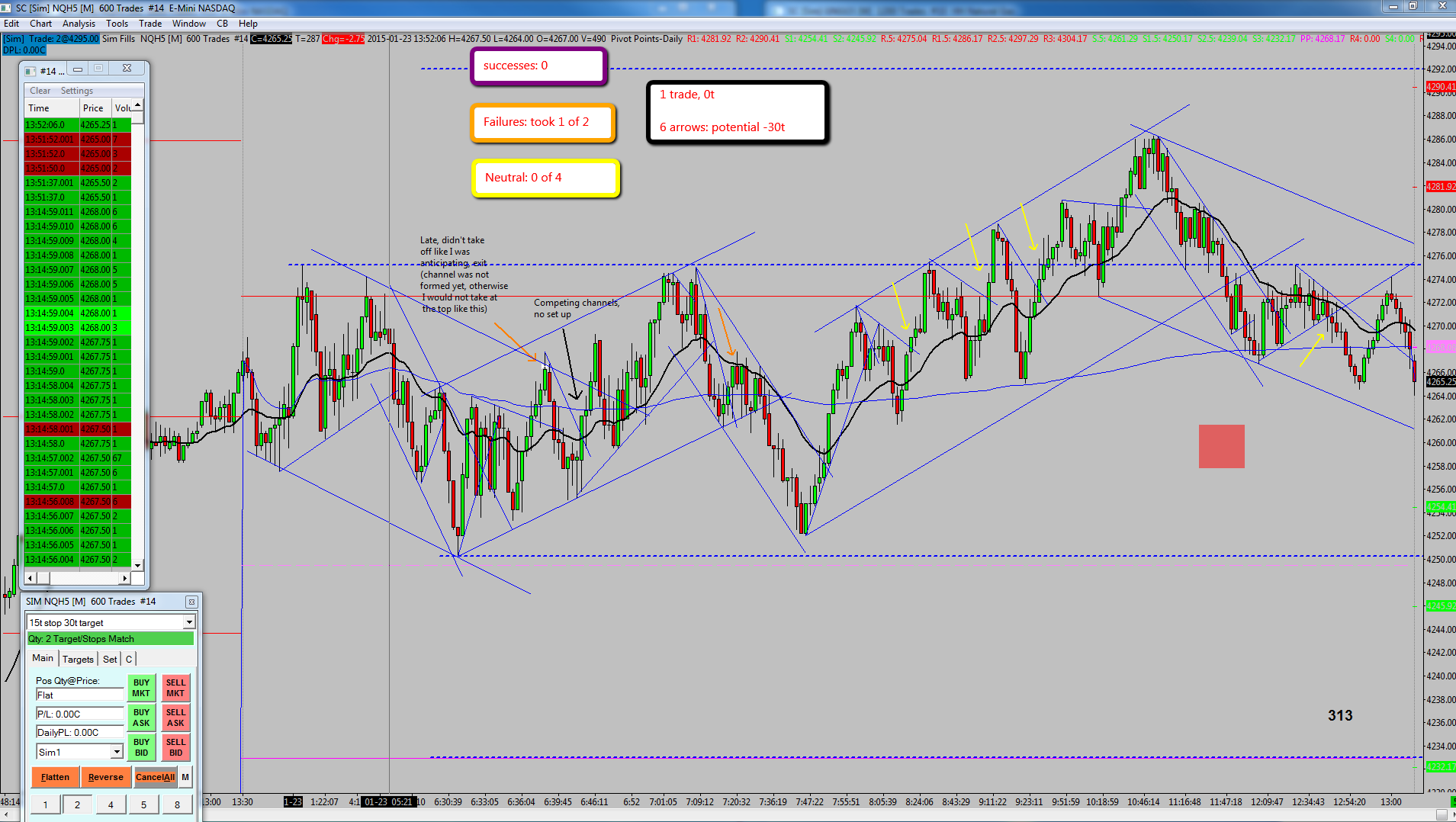Switch to the Set tab

110,660
